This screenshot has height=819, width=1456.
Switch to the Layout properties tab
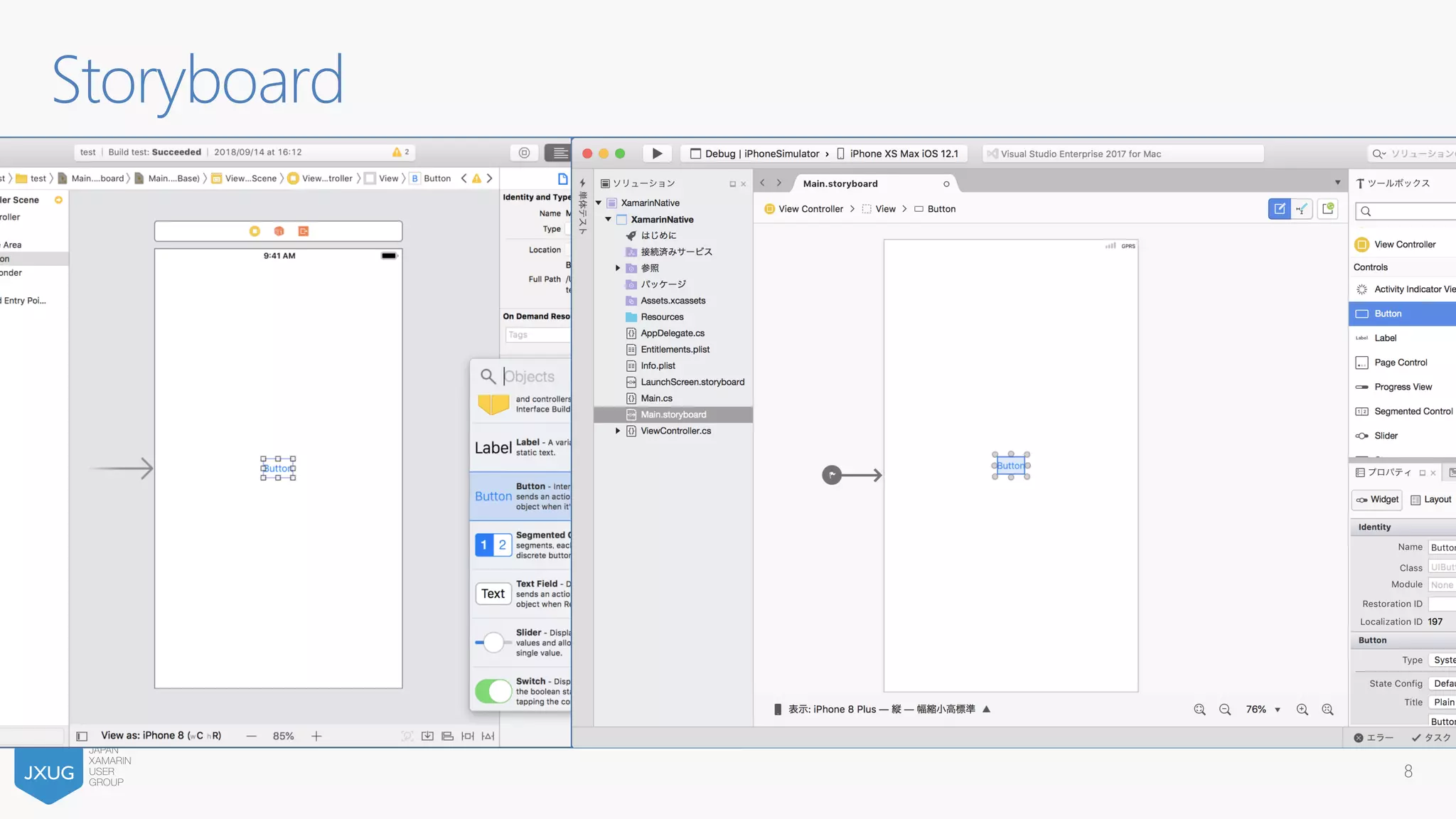click(x=1431, y=500)
